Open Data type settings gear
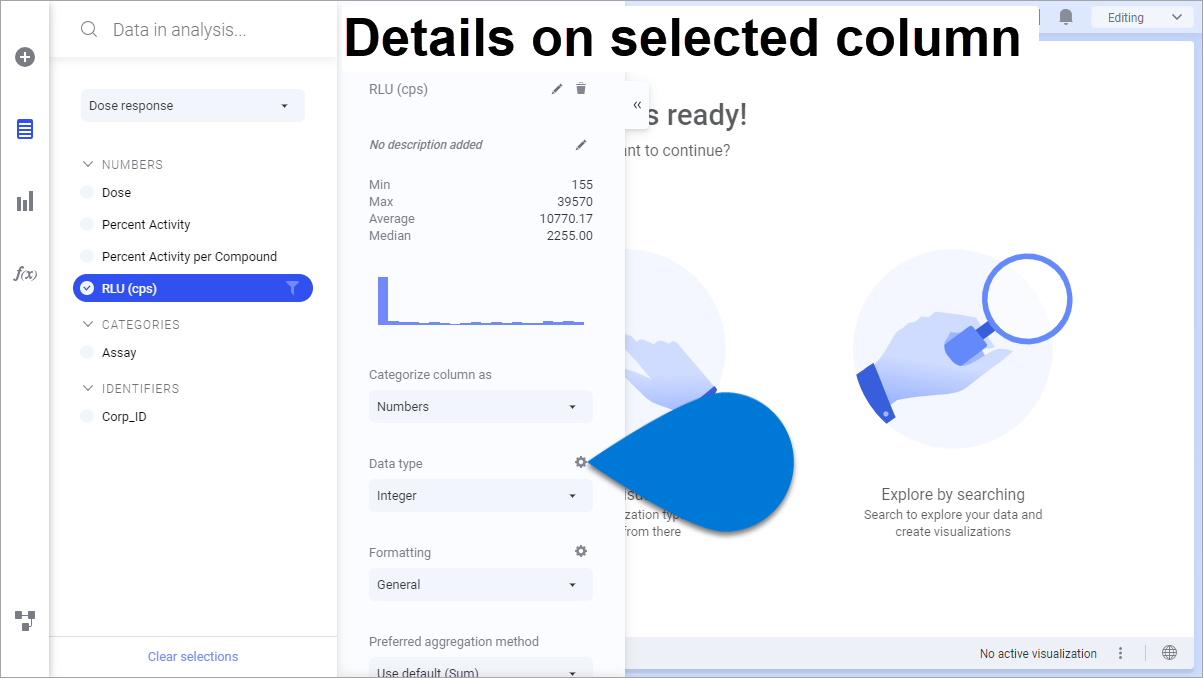 pyautogui.click(x=581, y=462)
